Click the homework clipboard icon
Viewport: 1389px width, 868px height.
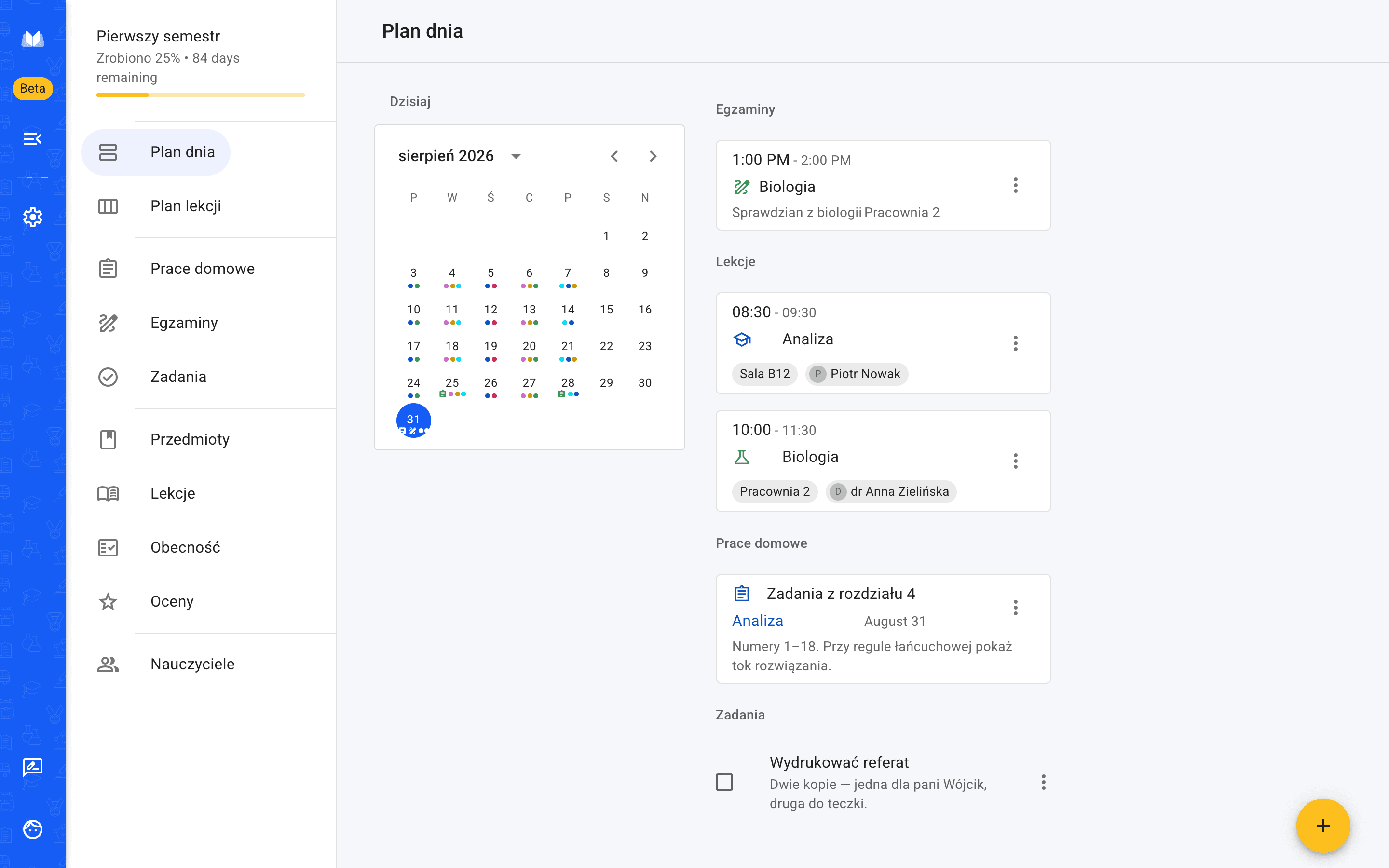[x=742, y=594]
